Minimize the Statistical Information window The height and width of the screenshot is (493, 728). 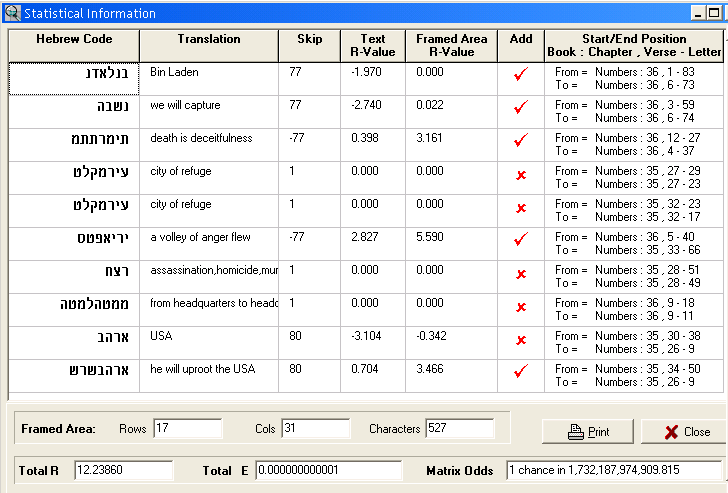[697, 13]
